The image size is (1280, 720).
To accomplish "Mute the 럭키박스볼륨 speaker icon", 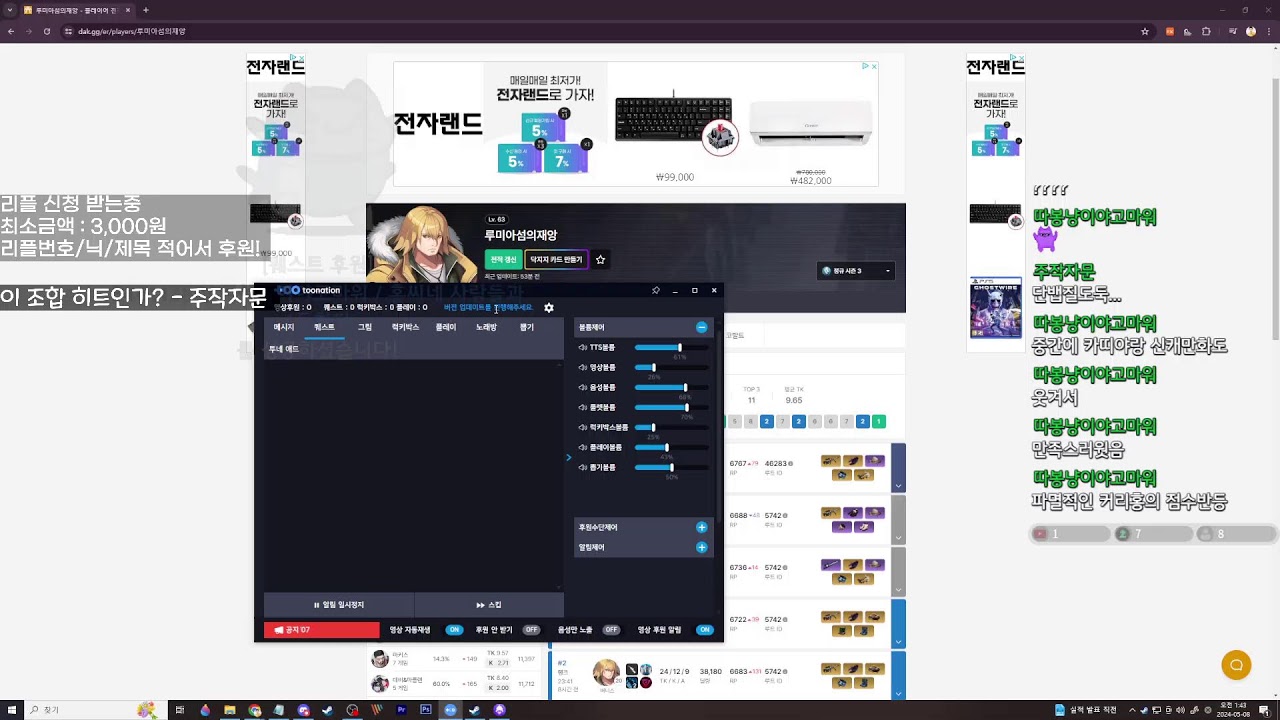I will [x=582, y=427].
